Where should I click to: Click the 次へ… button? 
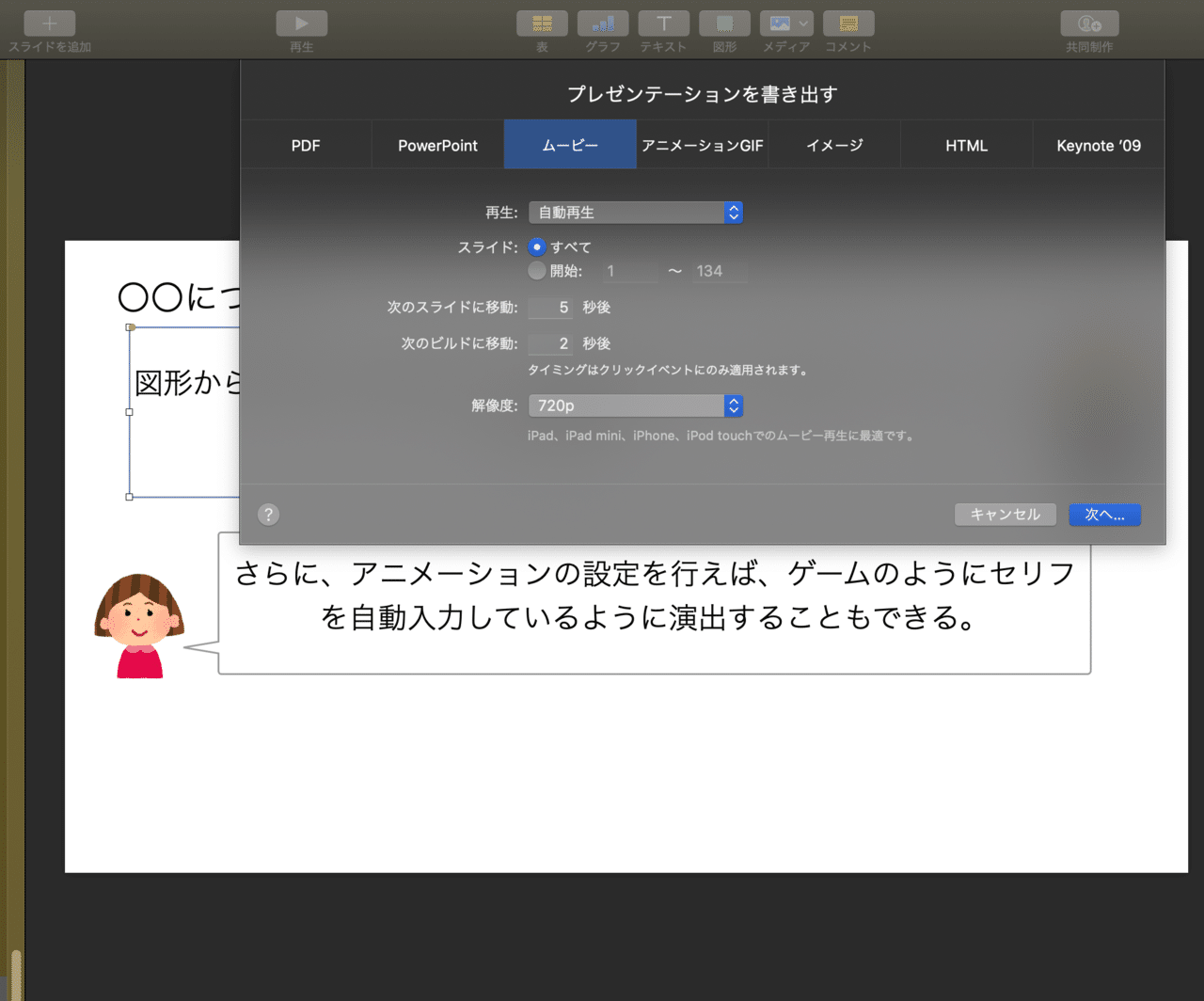pyautogui.click(x=1104, y=515)
